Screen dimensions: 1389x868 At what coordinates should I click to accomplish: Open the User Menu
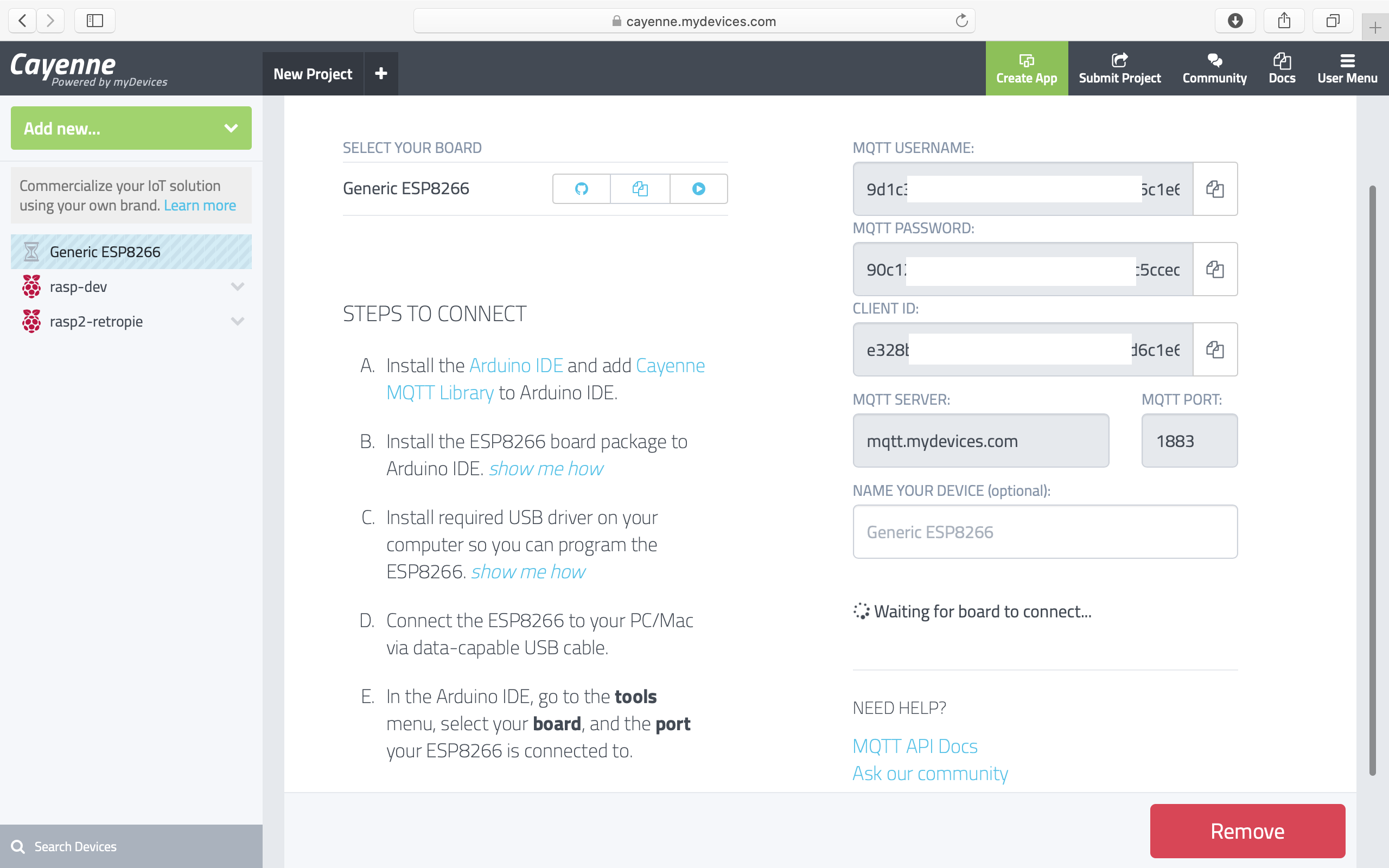(x=1347, y=68)
